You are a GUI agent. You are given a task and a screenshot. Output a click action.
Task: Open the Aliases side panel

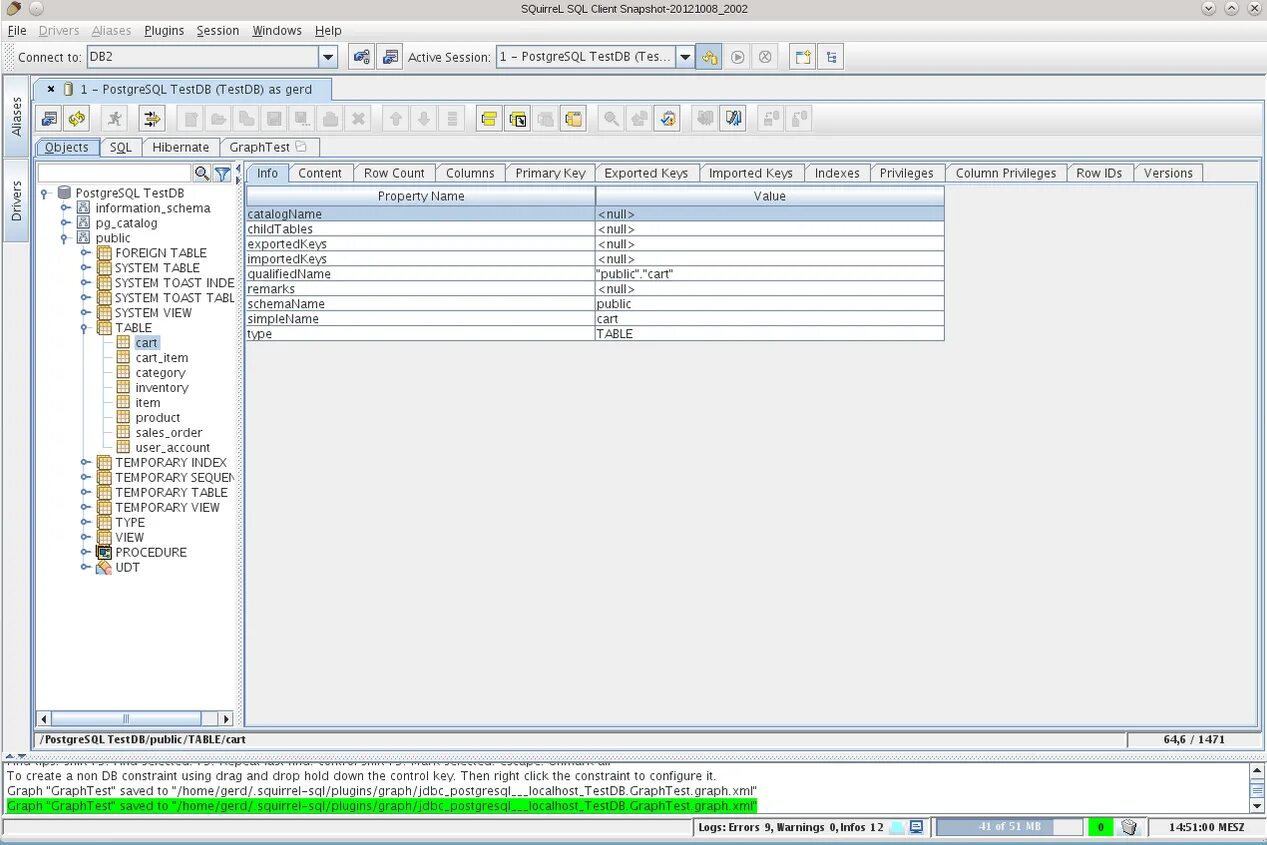(17, 116)
